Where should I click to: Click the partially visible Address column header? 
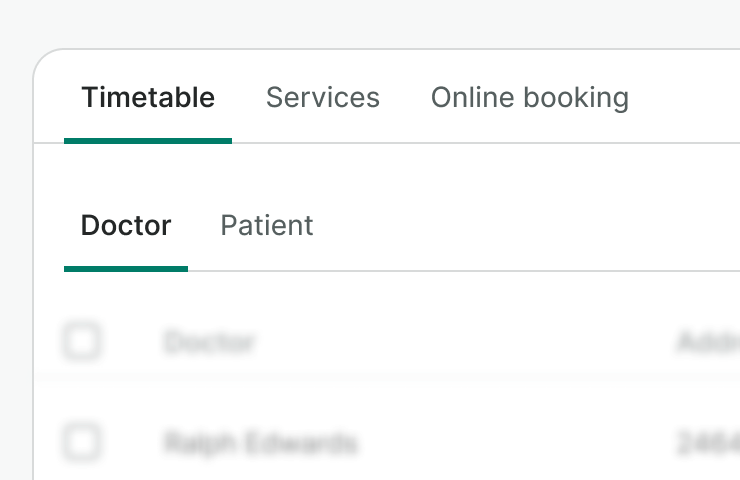pos(709,343)
